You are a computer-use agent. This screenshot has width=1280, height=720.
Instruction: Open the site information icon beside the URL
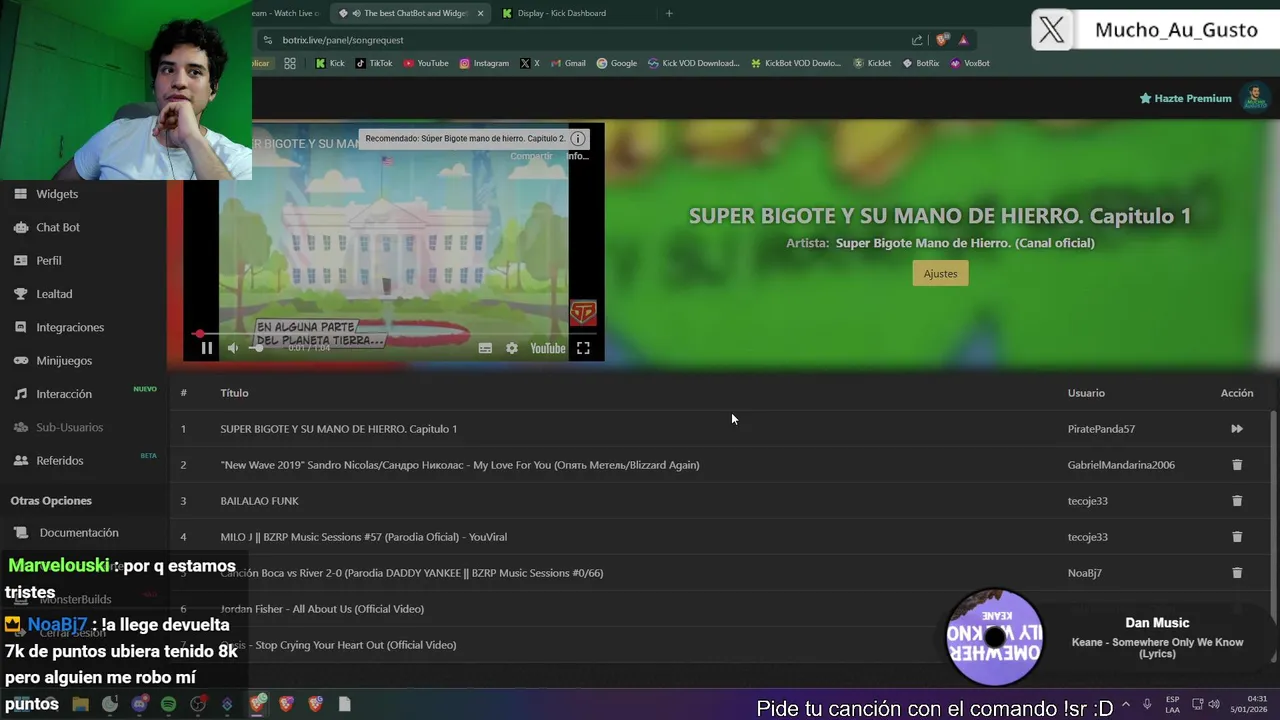click(x=267, y=40)
